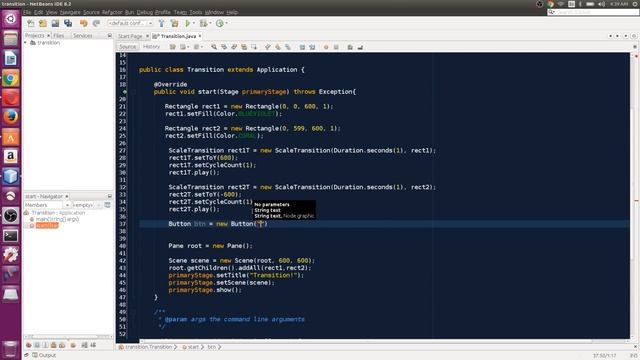Open the Output window button
The width and height of the screenshot is (640, 360).
click(44, 356)
